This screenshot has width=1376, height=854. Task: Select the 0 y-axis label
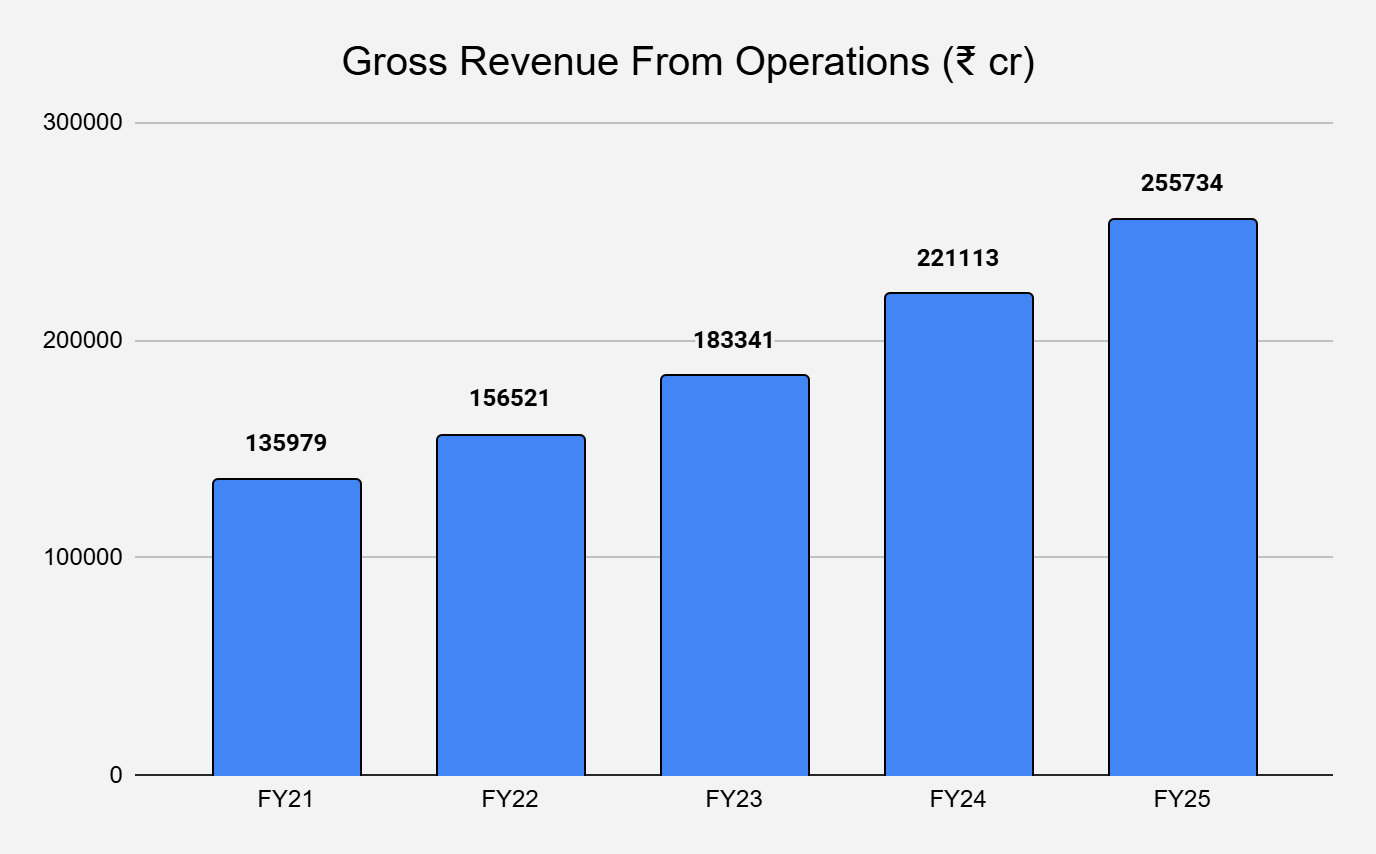click(x=116, y=776)
